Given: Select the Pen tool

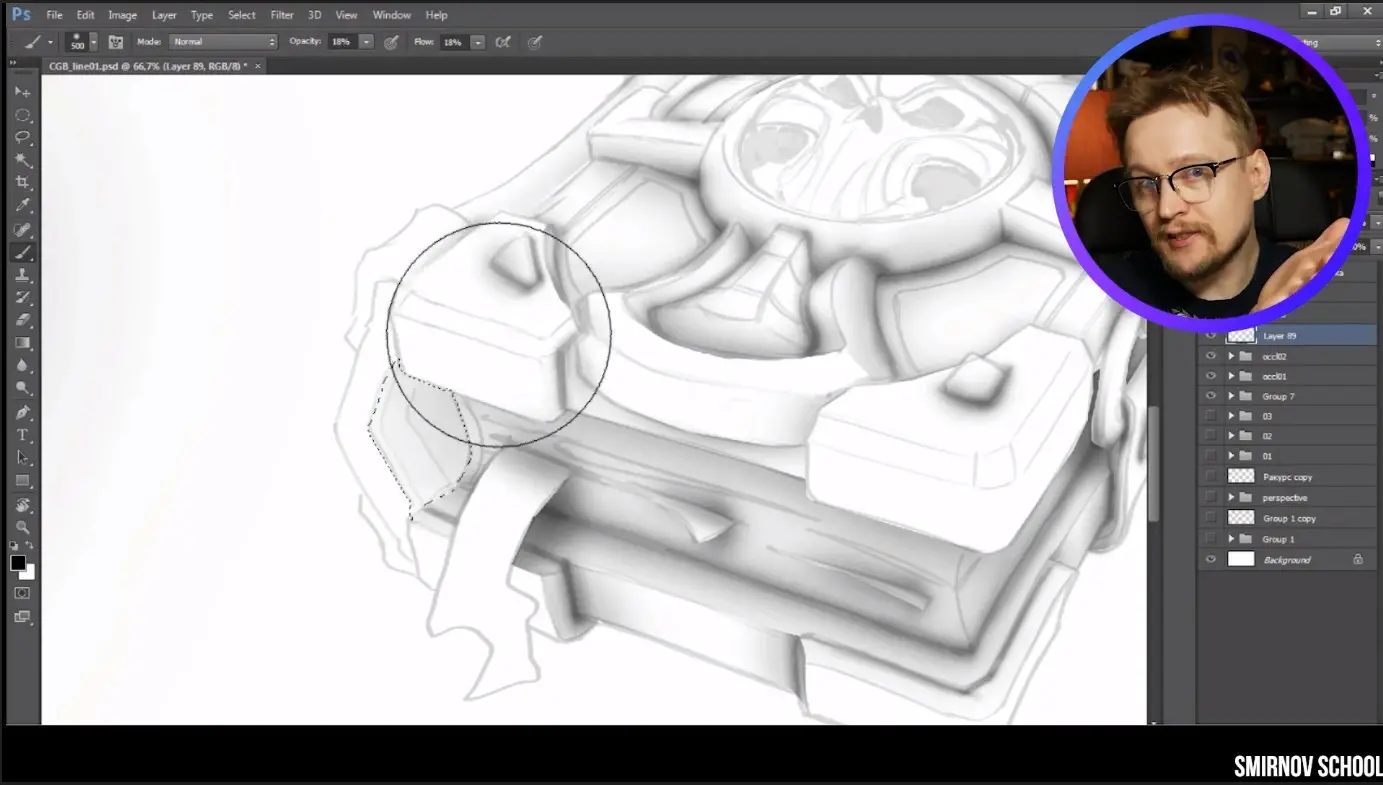Looking at the screenshot, I should tap(22, 412).
